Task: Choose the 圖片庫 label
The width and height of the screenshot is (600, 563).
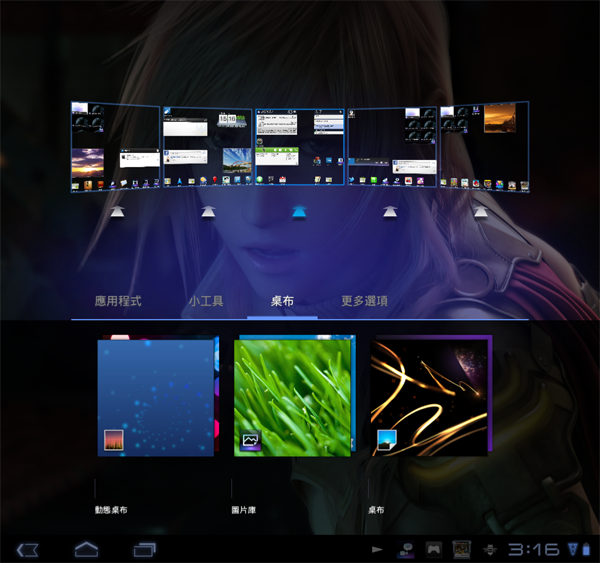Action: (x=244, y=510)
